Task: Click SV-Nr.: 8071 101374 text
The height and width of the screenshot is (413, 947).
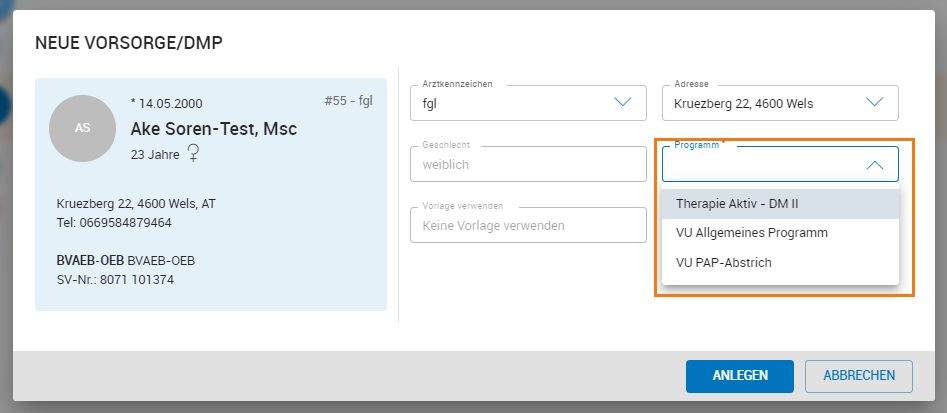Action: pyautogui.click(x=115, y=280)
